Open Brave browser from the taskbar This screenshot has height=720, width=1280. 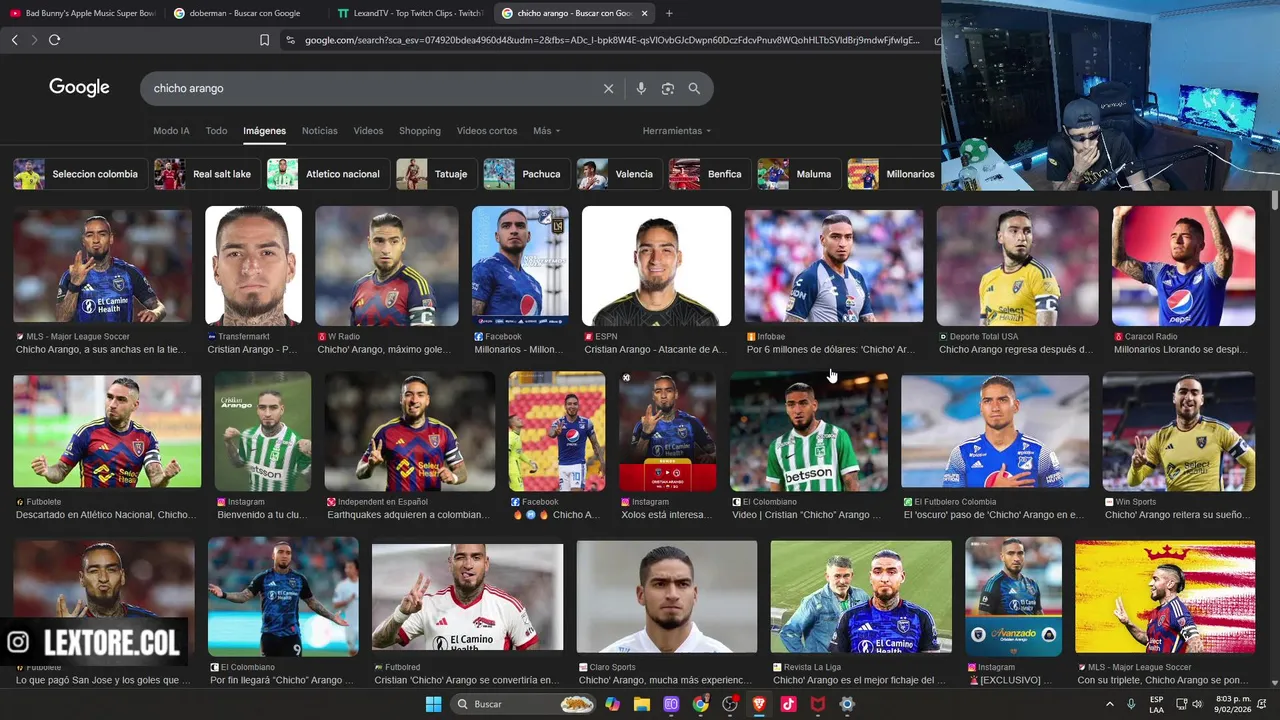(759, 704)
